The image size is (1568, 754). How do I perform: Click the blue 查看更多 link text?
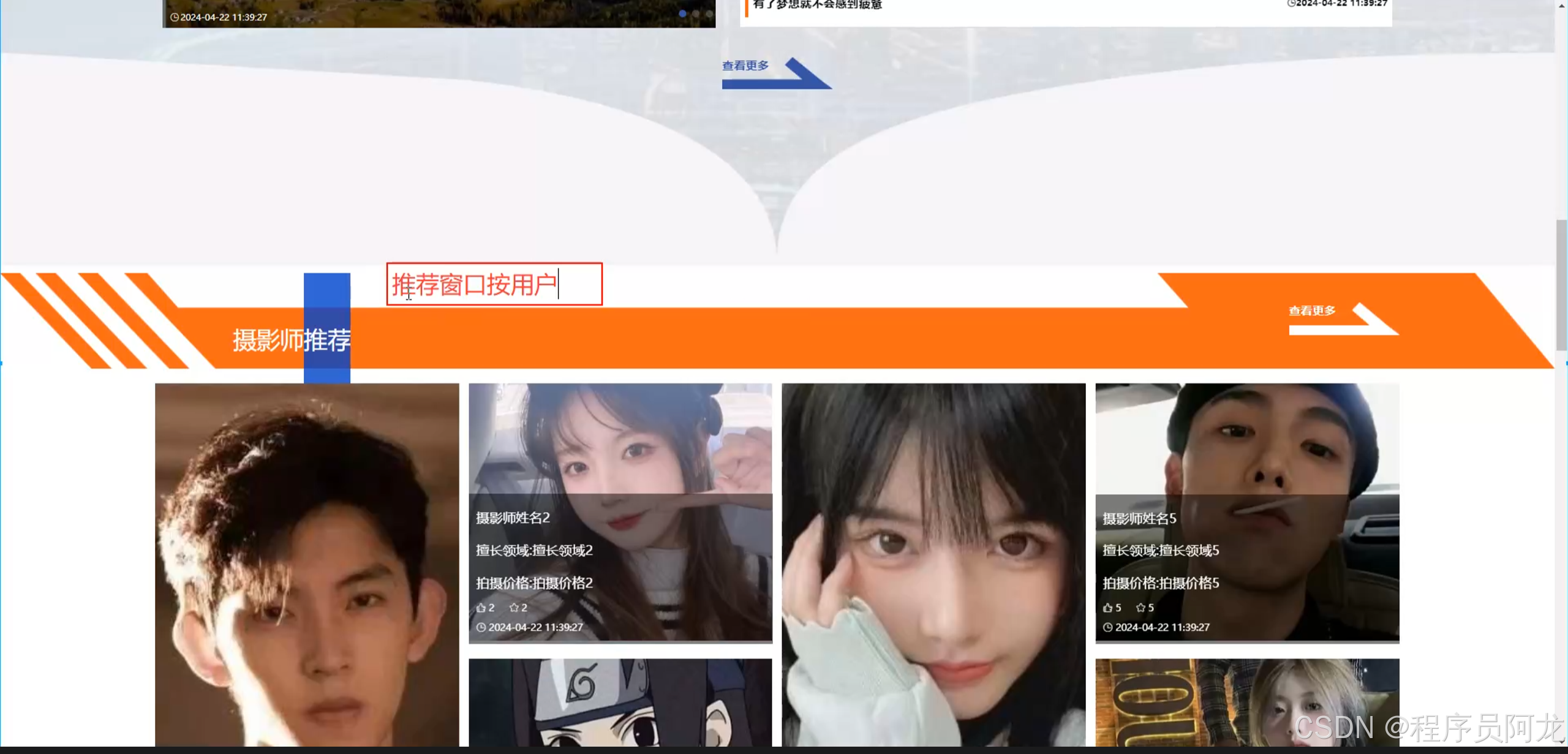click(745, 66)
